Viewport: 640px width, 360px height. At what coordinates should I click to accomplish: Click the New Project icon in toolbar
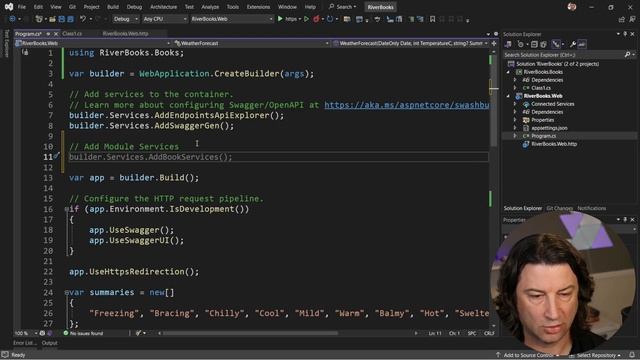tap(39, 19)
